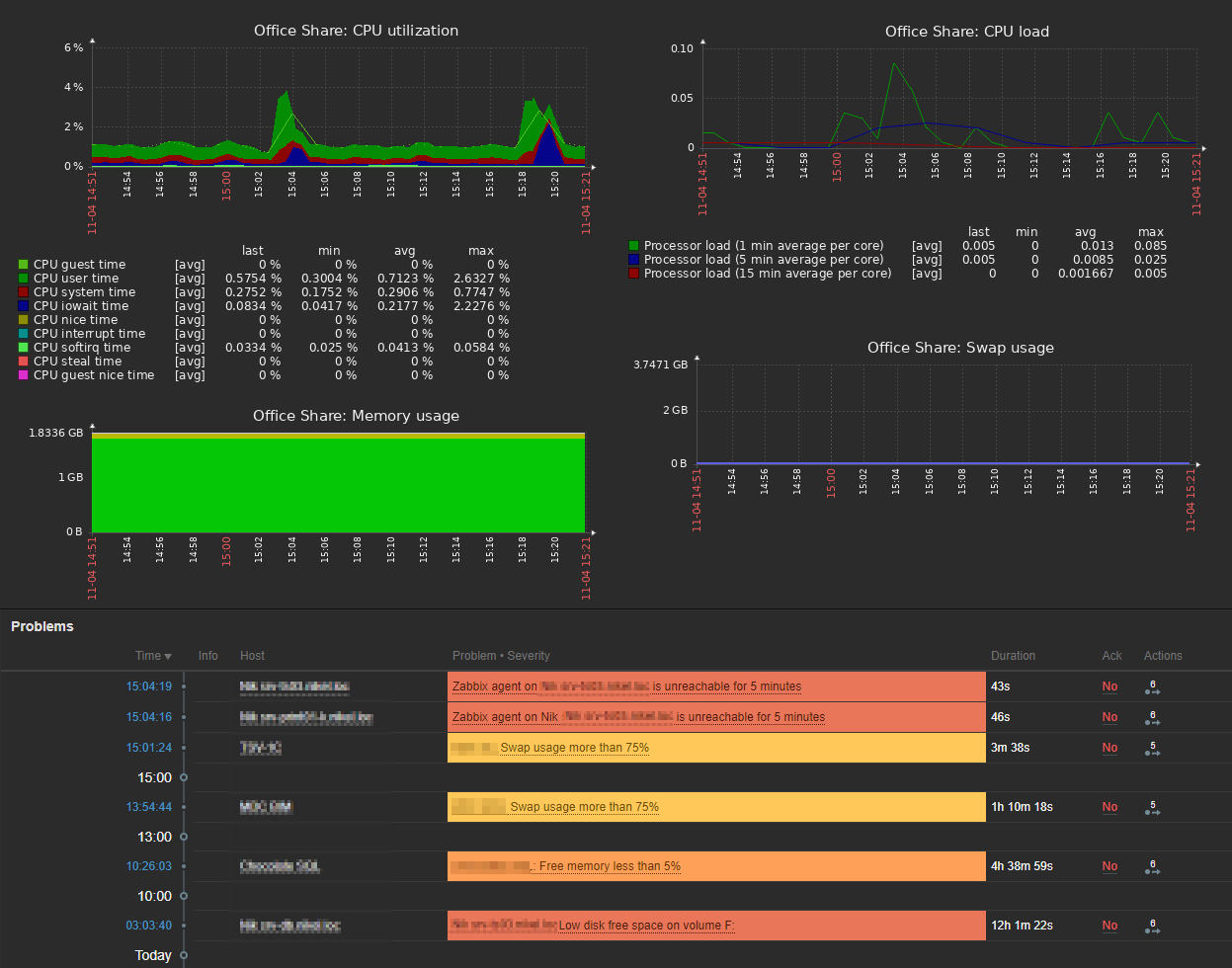Open actions icon for the 13:54:44 problem
1232x968 pixels.
1151,807
